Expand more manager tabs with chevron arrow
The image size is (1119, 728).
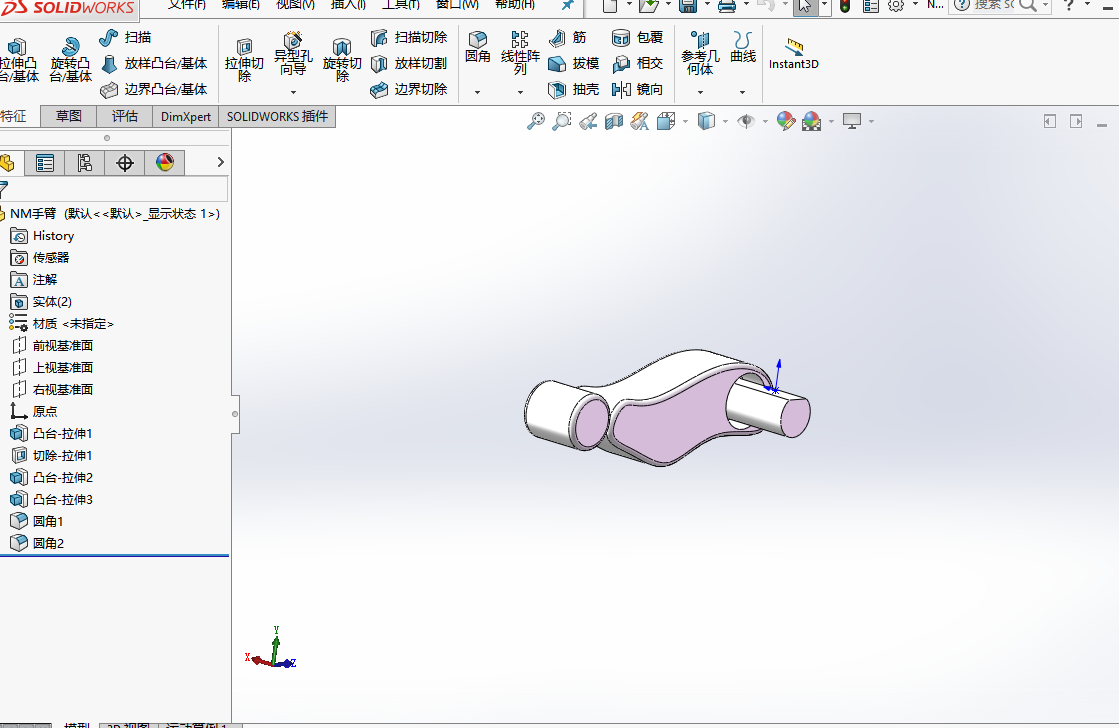(x=221, y=163)
